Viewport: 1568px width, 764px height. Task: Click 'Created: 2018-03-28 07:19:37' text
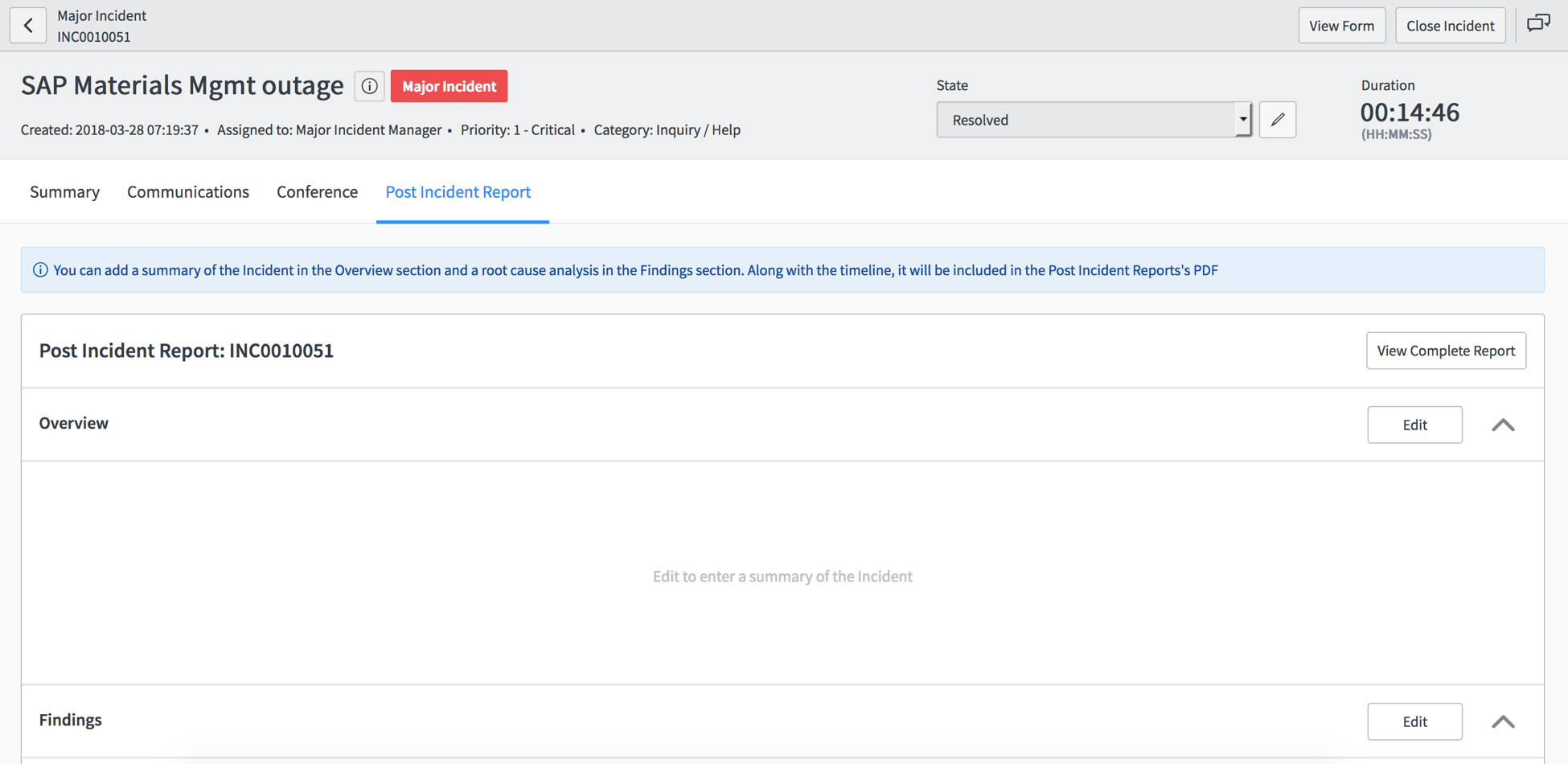[109, 129]
